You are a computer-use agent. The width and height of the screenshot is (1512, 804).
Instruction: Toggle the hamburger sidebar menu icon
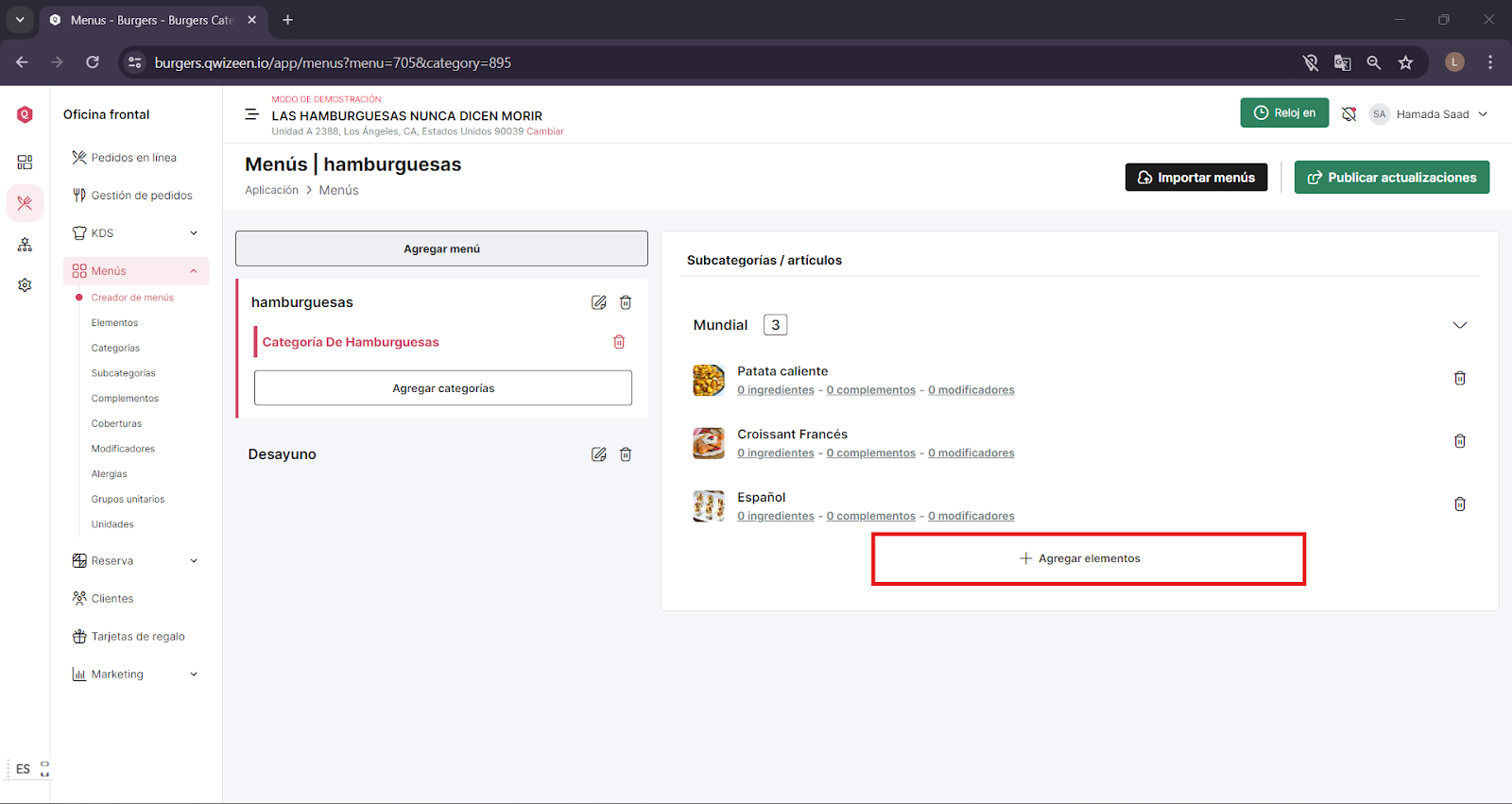[x=251, y=114]
